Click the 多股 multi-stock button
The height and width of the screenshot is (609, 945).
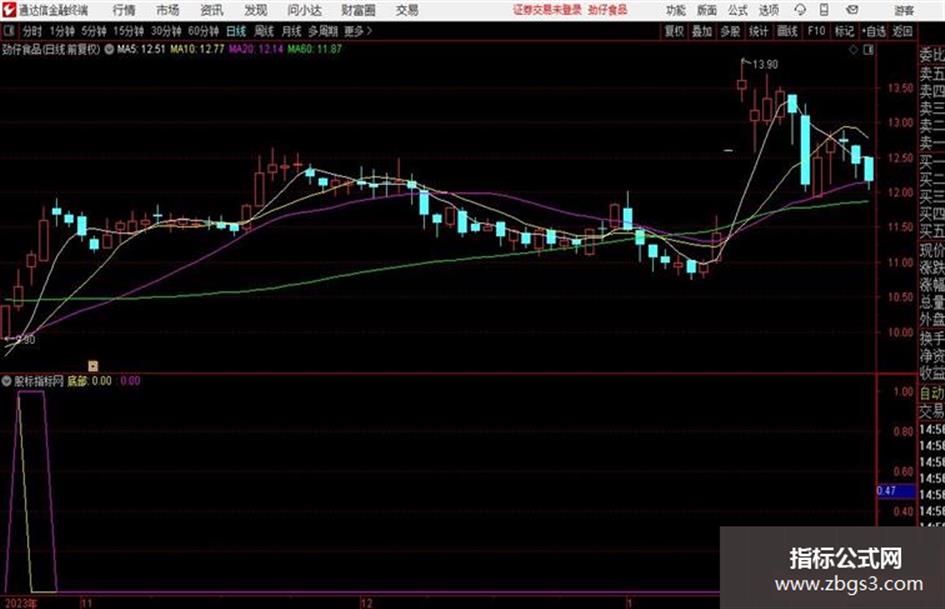click(730, 31)
